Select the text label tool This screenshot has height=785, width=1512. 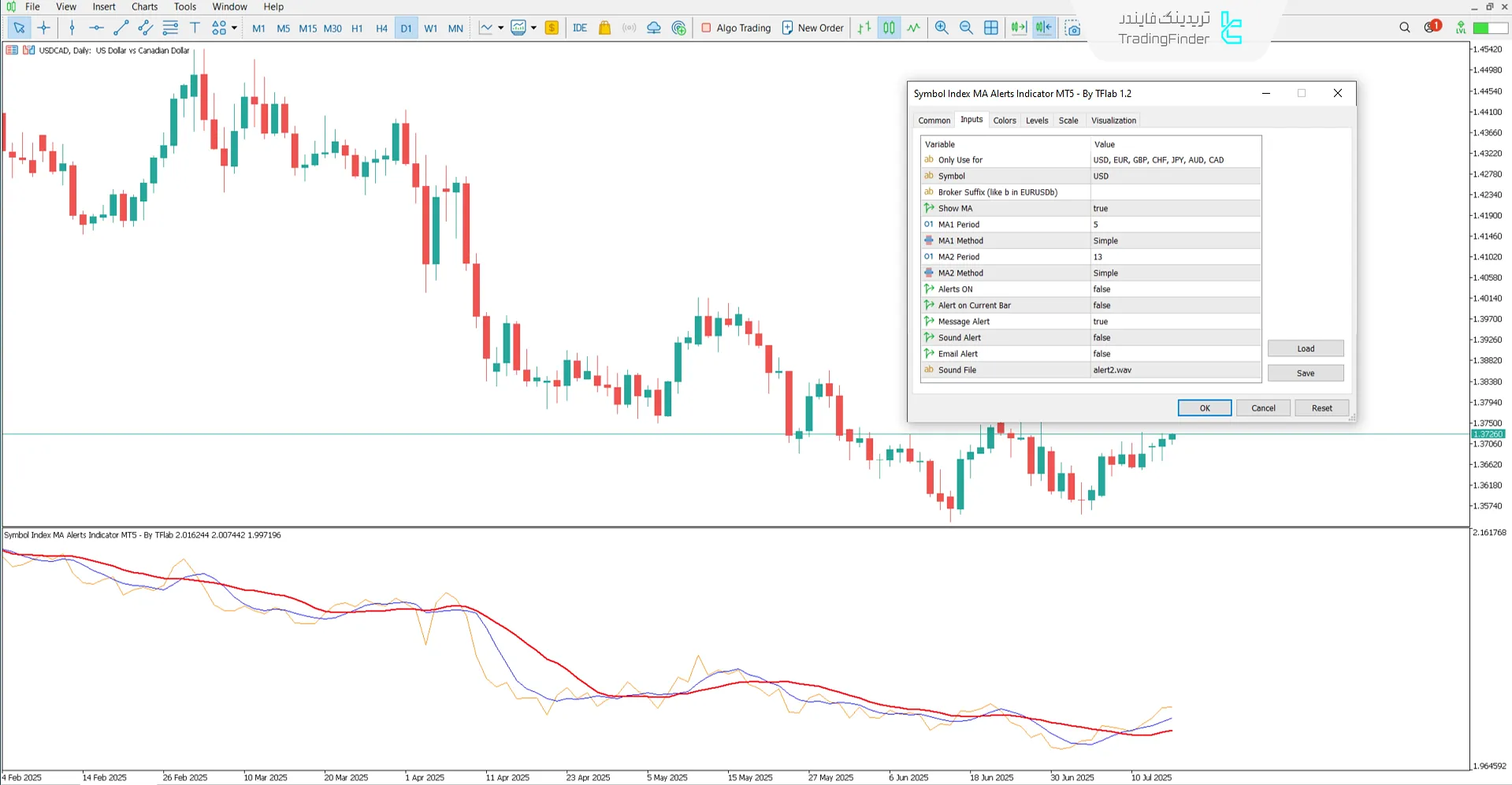click(195, 28)
